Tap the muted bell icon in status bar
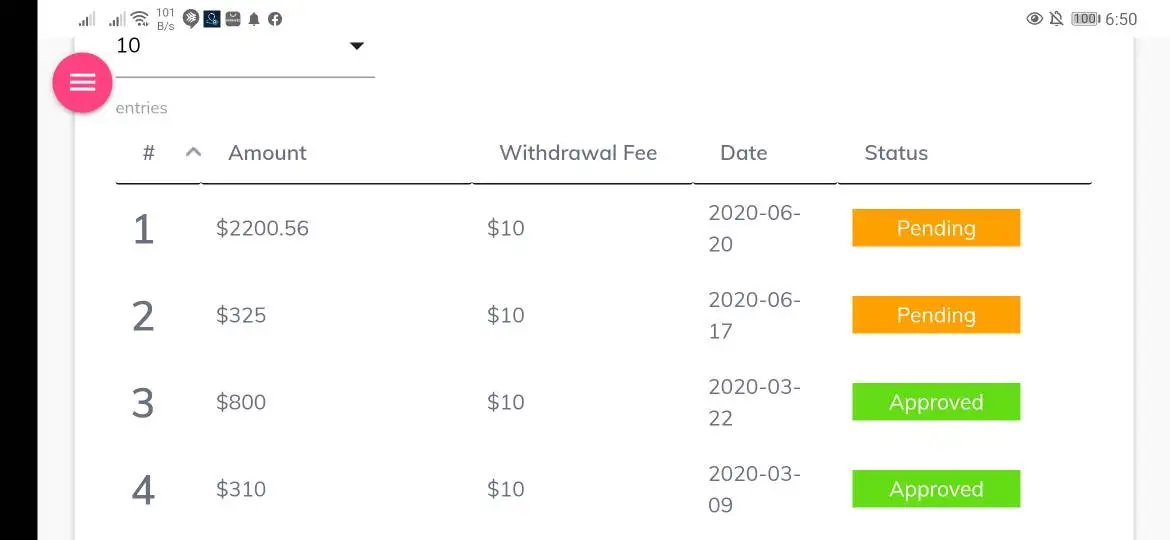This screenshot has height=540, width=1170. (x=1056, y=19)
